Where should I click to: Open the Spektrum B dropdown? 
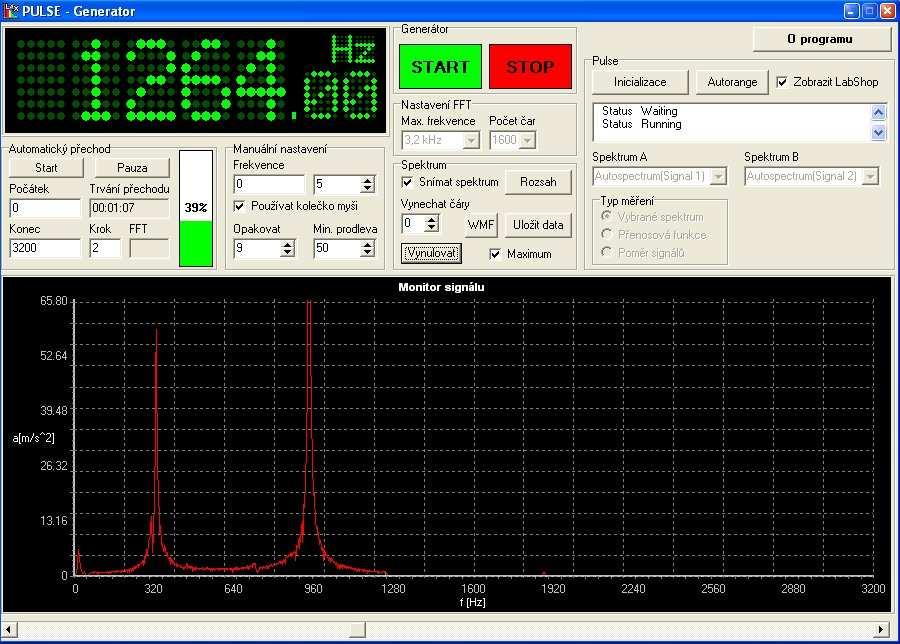coord(870,176)
